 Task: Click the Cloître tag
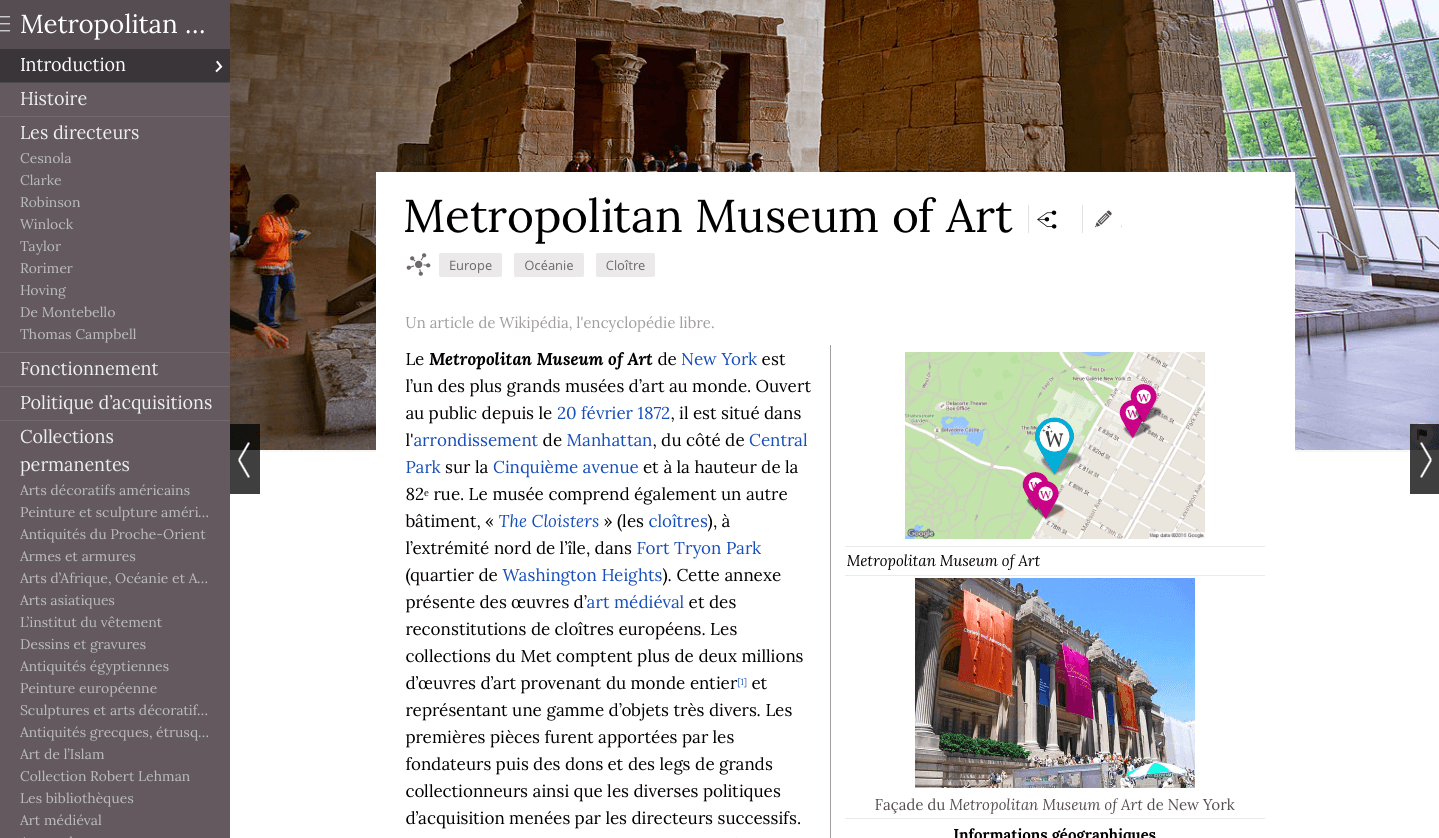[625, 265]
